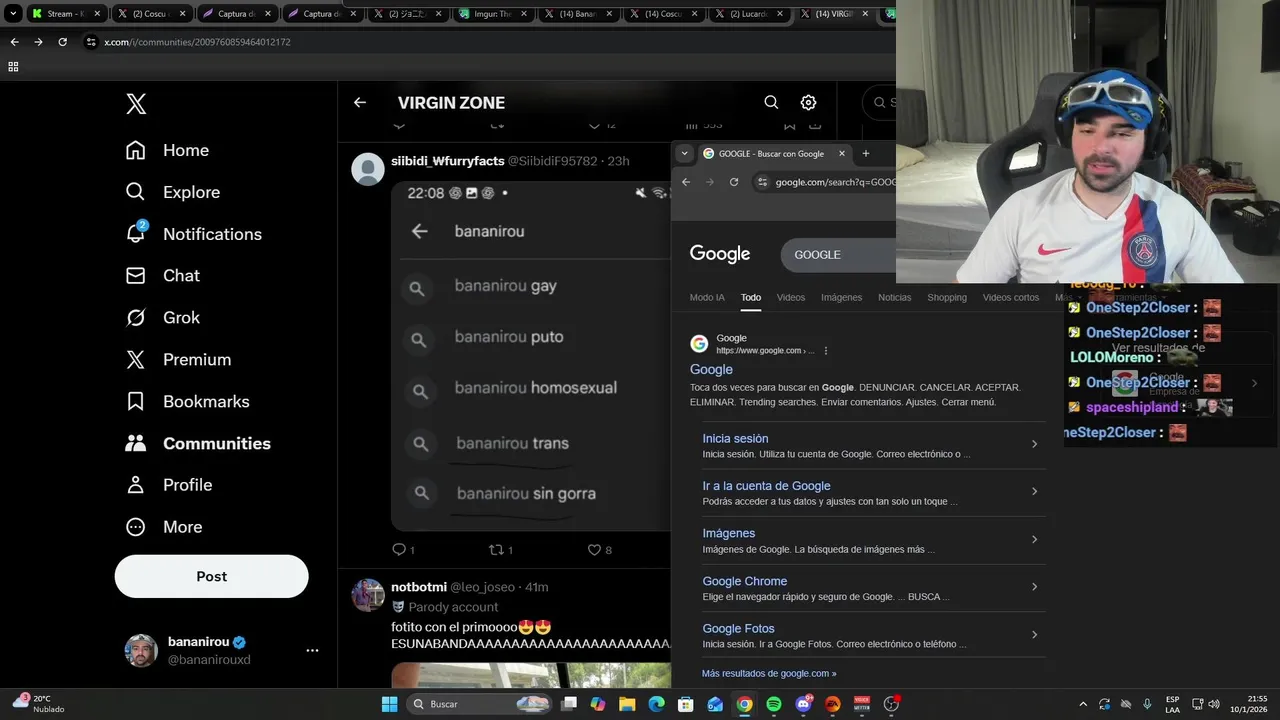Open the X logo home link
The image size is (1280, 720).
pyautogui.click(x=136, y=103)
